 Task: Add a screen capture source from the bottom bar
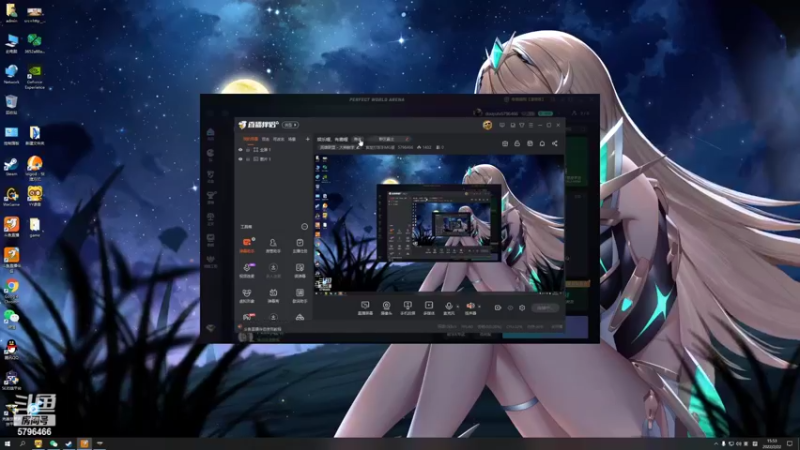pyautogui.click(x=365, y=308)
